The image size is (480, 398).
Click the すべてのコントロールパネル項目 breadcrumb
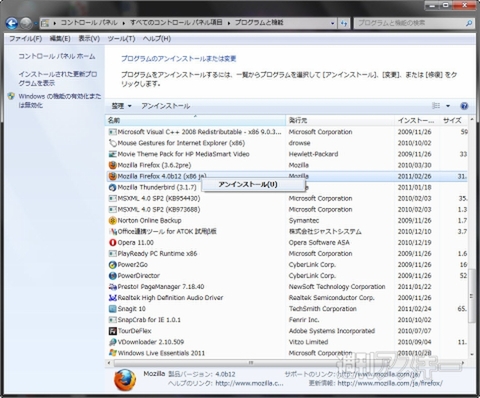click(x=176, y=23)
